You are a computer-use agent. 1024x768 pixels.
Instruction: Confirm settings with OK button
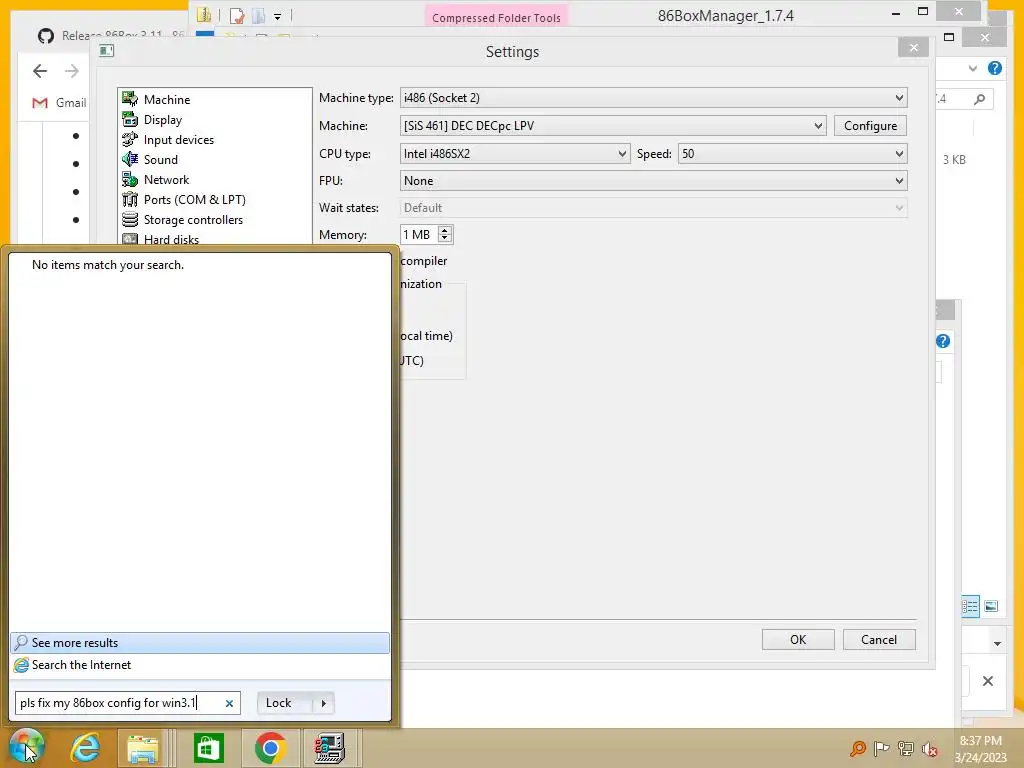[798, 639]
